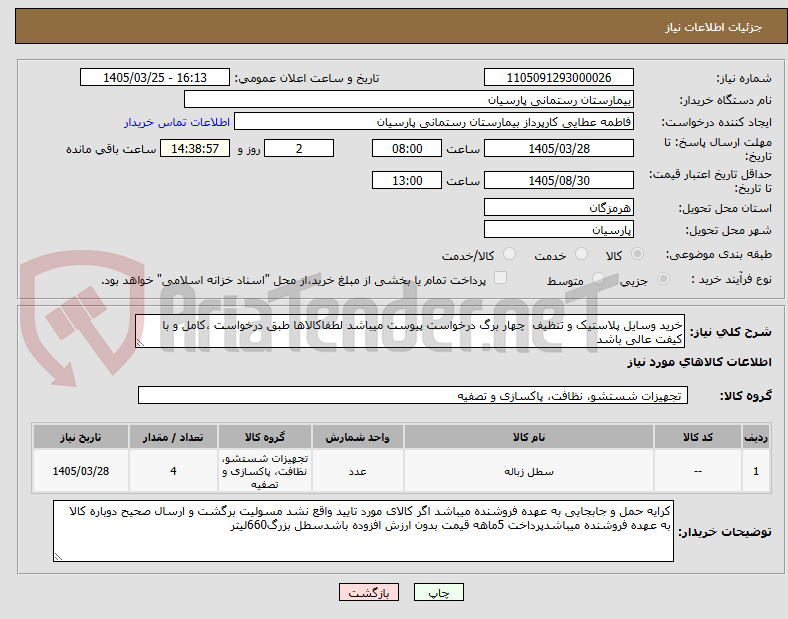Image resolution: width=788 pixels, height=619 pixels.
Task: Click the price validity date 1405/08/30 field
Action: coord(558,180)
